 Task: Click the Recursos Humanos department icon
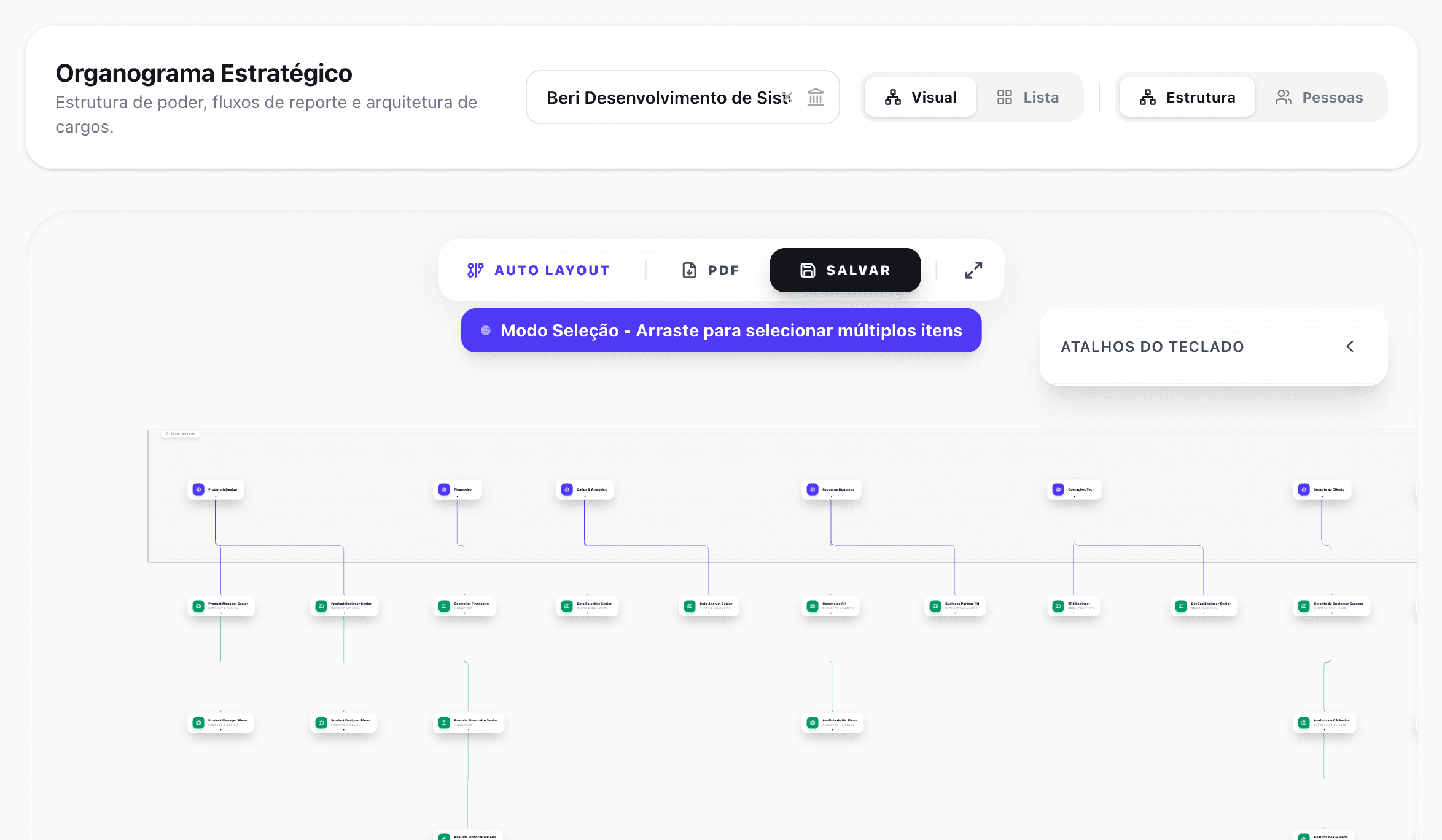coord(813,489)
